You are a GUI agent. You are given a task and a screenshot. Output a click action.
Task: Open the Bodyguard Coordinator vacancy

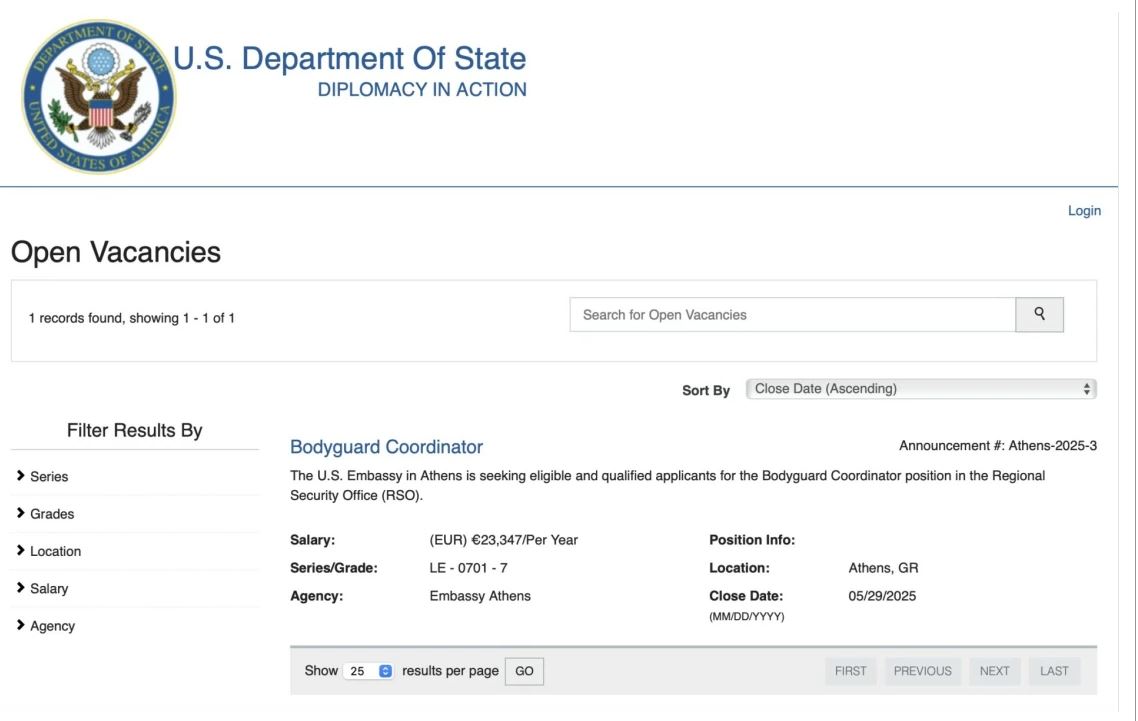[386, 447]
